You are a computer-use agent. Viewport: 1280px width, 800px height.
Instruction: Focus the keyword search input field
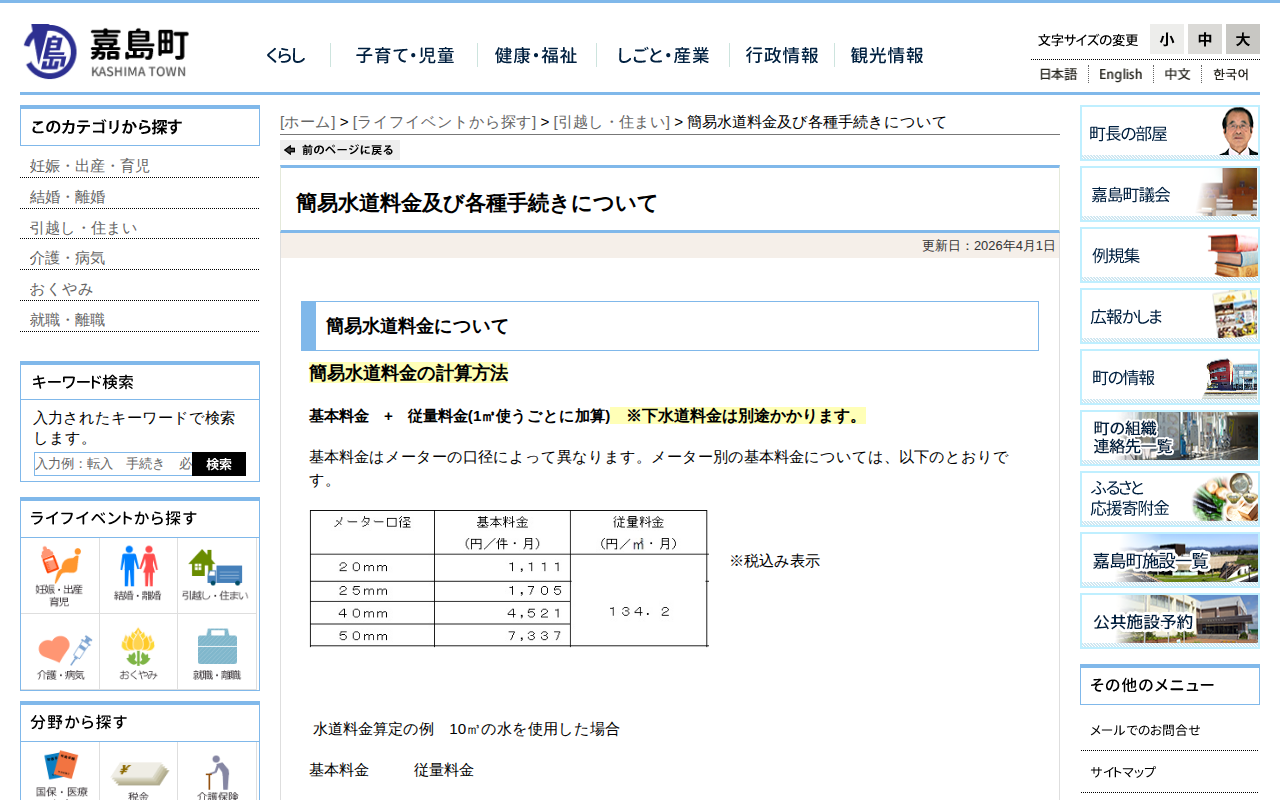pos(113,464)
